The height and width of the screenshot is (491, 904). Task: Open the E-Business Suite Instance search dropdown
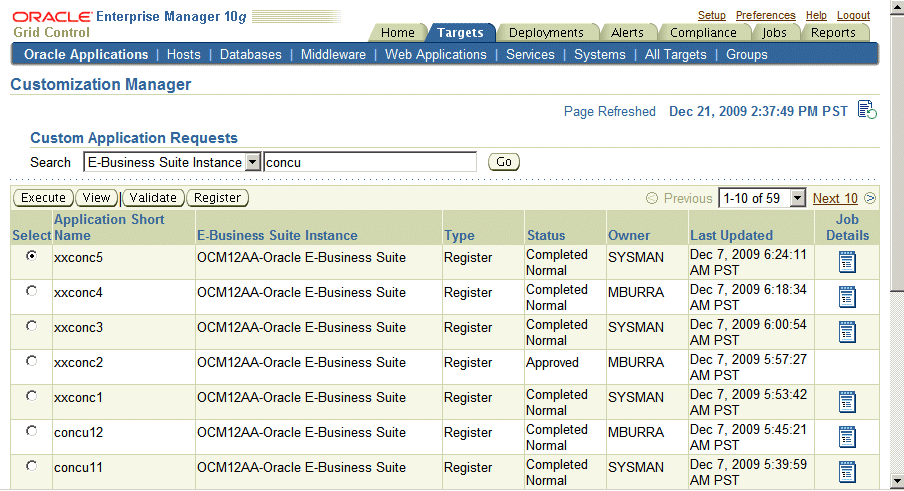(x=172, y=163)
